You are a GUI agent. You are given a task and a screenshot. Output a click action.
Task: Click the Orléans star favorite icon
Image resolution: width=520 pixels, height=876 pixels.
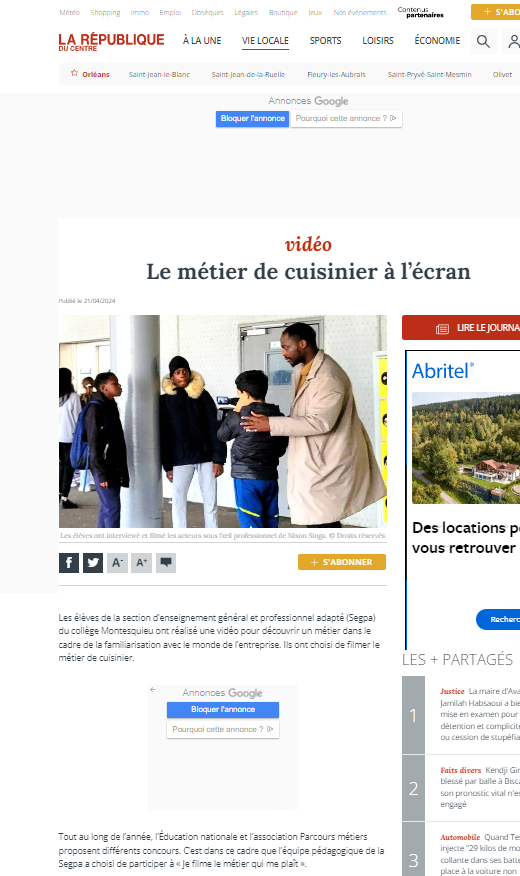click(x=74, y=73)
